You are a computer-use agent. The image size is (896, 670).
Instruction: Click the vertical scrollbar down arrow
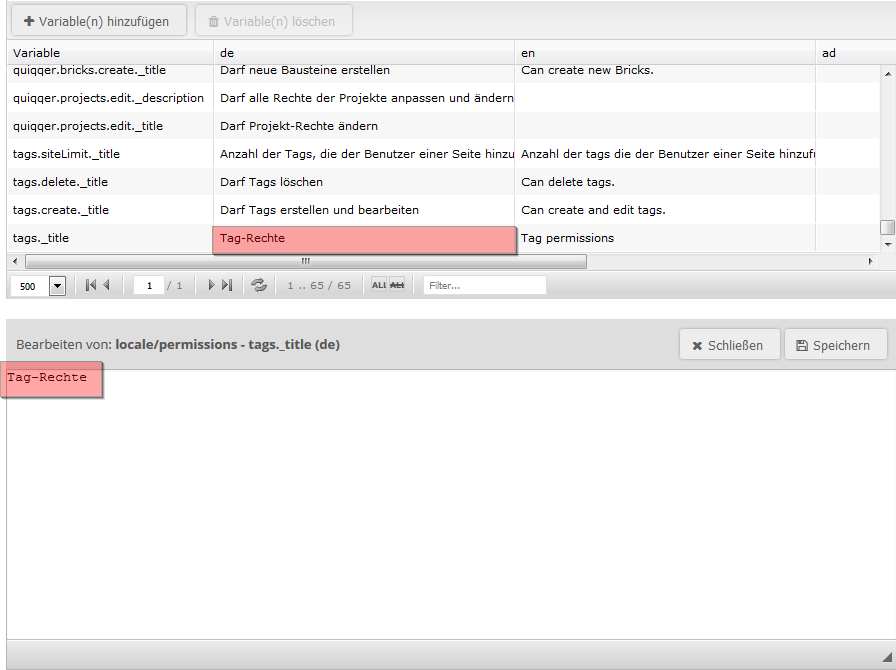[x=887, y=243]
